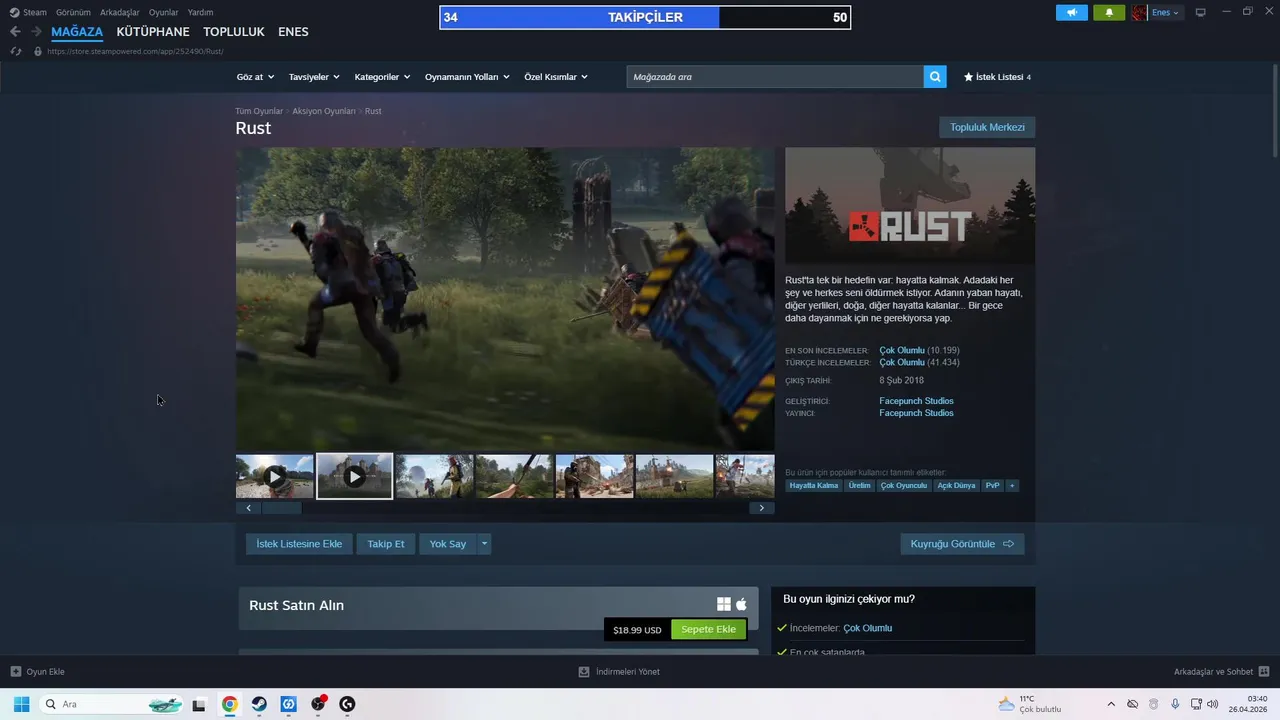Screen dimensions: 1280x720
Task: Click the Yok Say button
Action: [x=448, y=544]
